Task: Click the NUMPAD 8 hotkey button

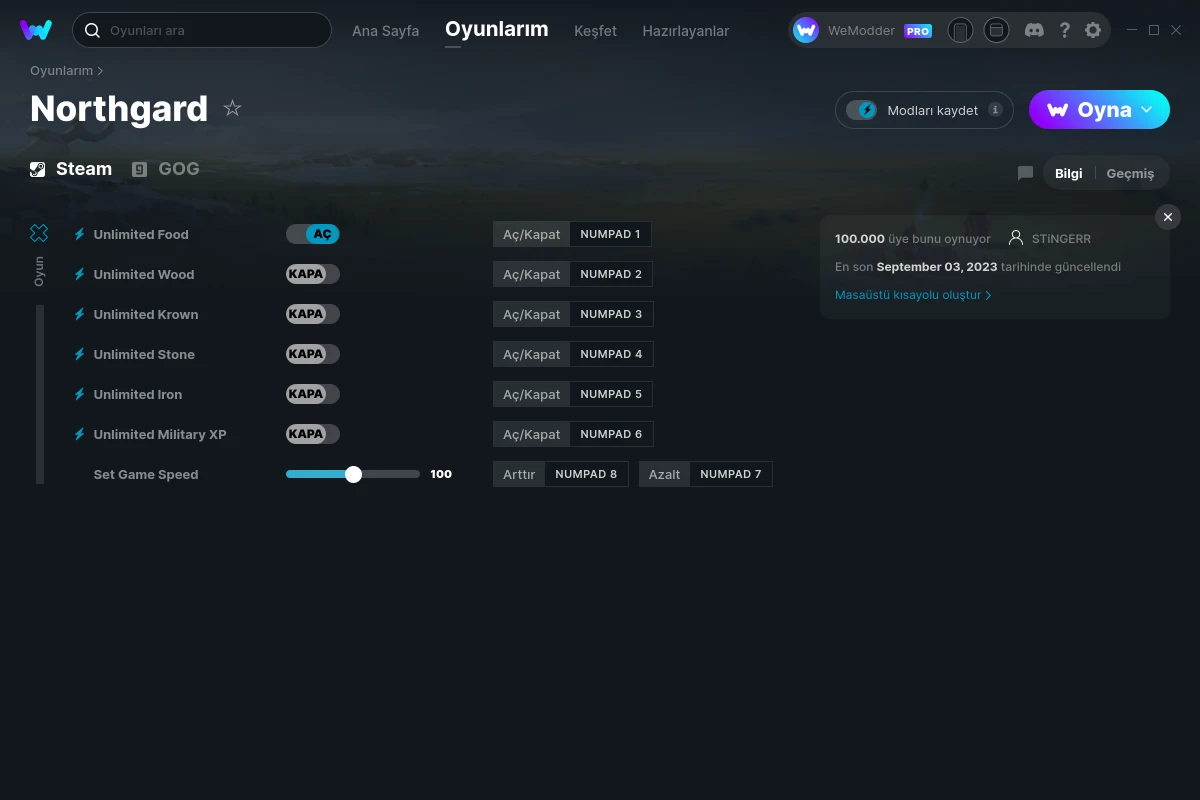Action: coord(586,474)
